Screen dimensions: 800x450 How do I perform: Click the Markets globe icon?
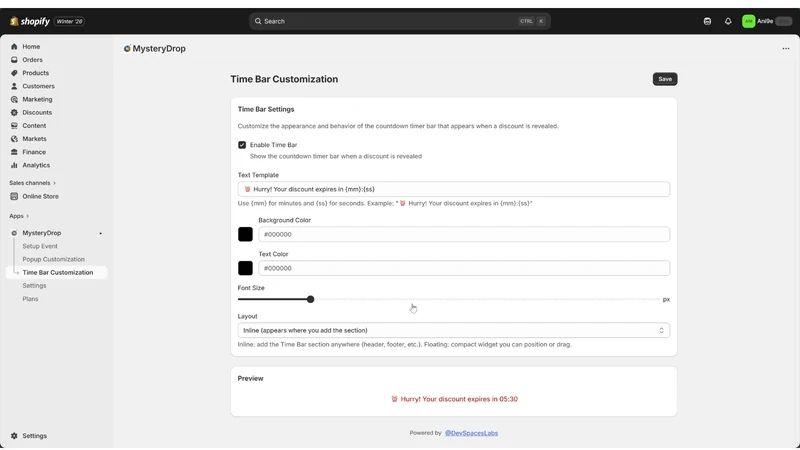(x=14, y=139)
